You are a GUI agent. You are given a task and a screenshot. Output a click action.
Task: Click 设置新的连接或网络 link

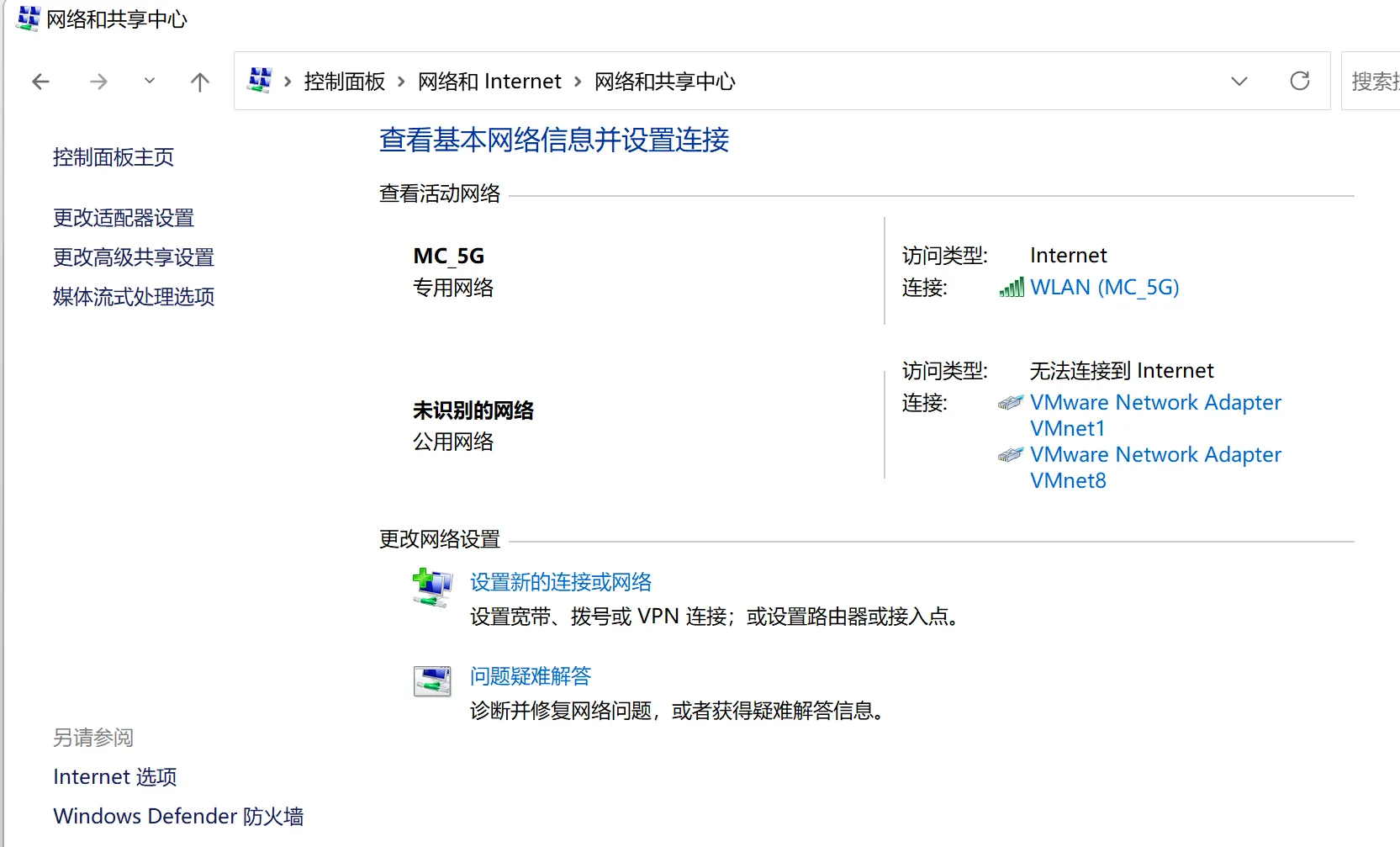click(561, 582)
